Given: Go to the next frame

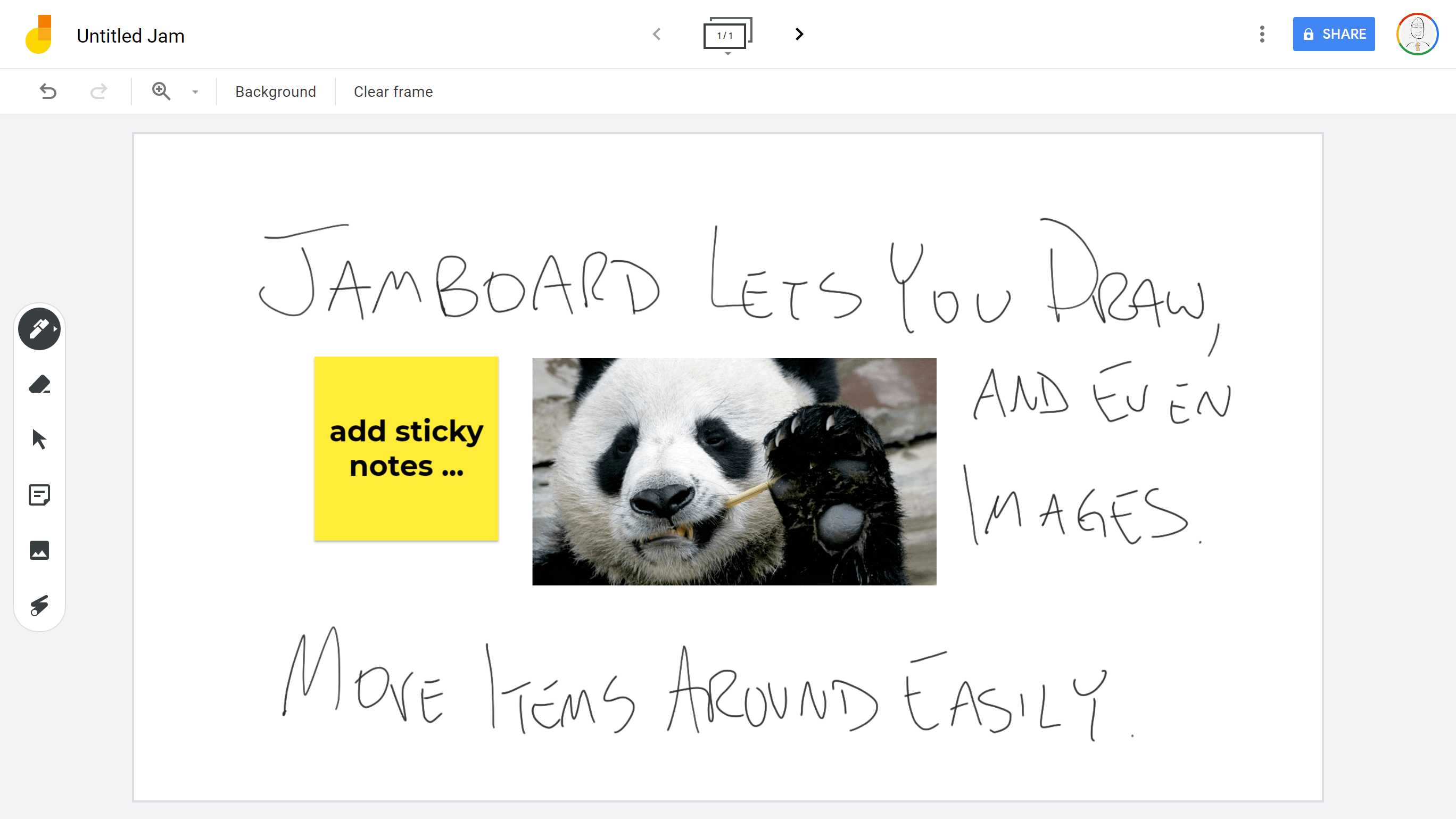Looking at the screenshot, I should [799, 34].
